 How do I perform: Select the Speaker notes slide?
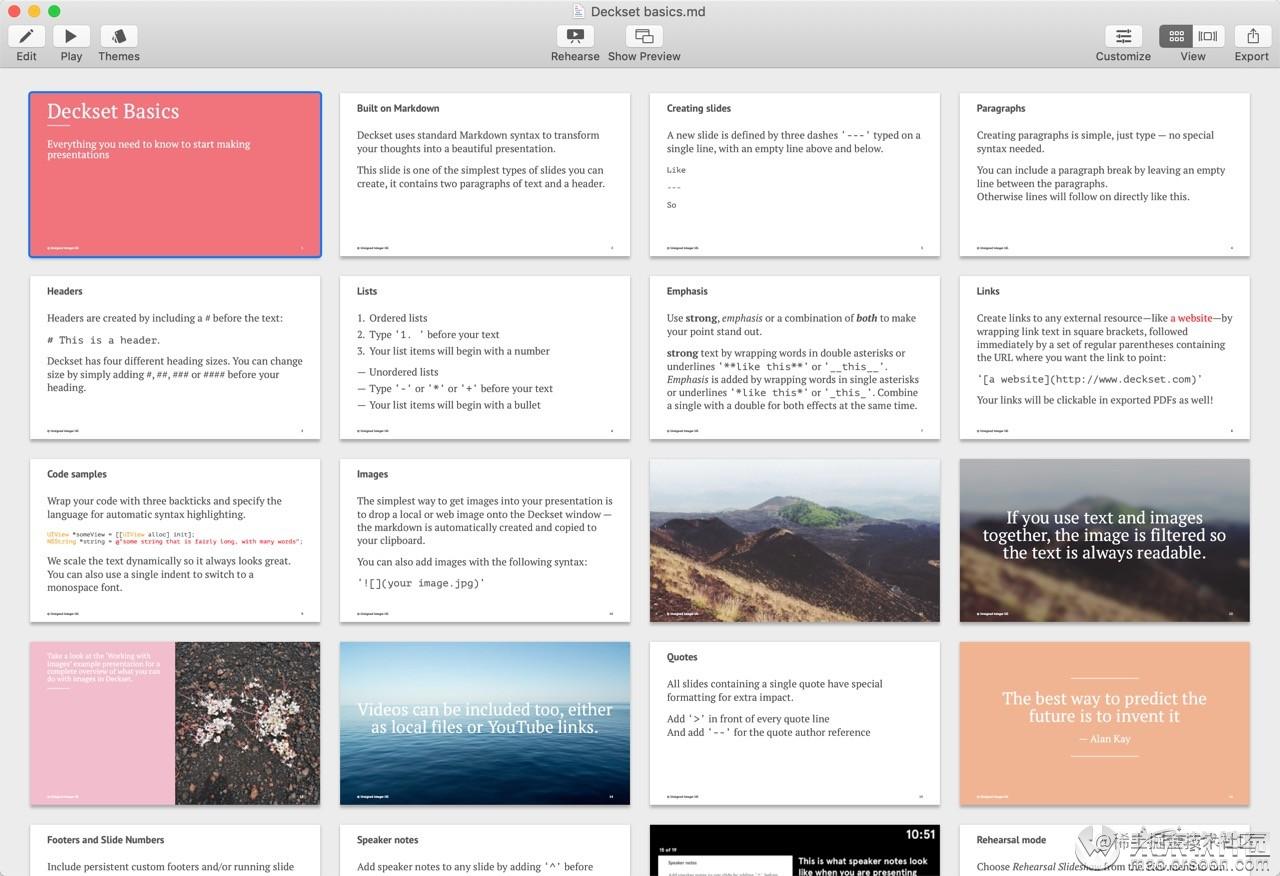(485, 850)
